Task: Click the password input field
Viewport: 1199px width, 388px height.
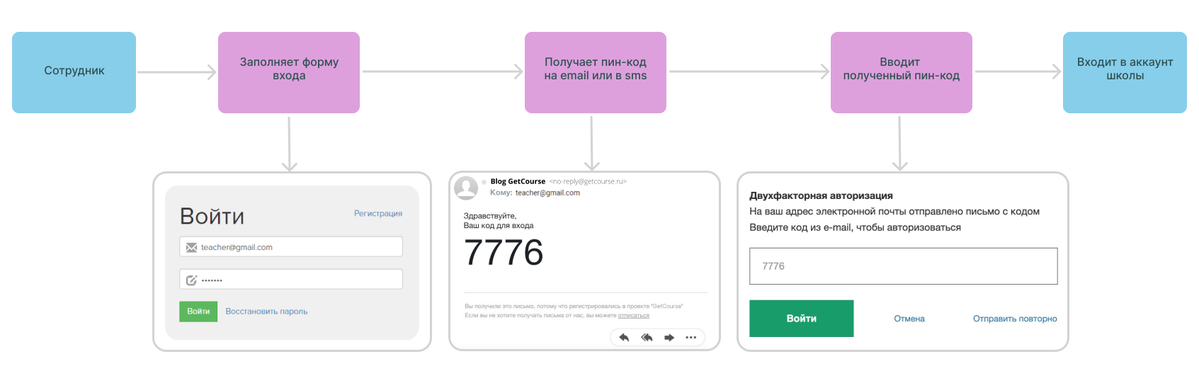Action: pyautogui.click(x=291, y=279)
